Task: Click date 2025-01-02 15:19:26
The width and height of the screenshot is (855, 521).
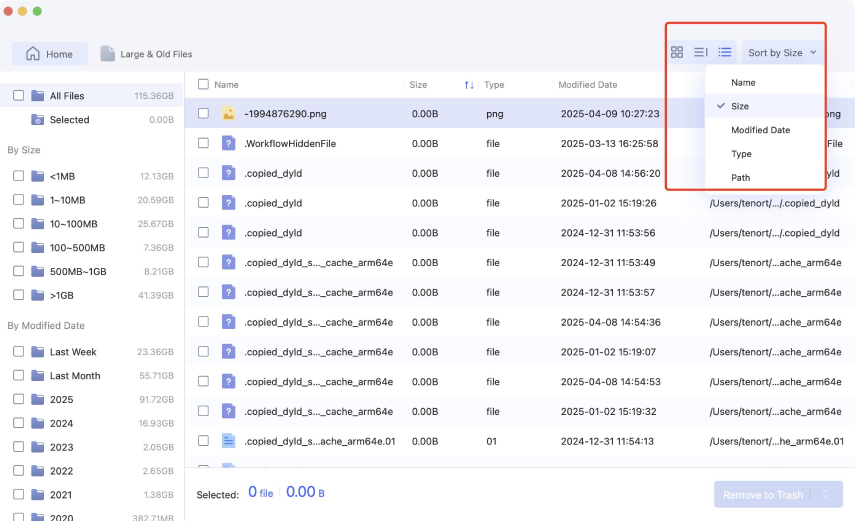Action: [609, 203]
